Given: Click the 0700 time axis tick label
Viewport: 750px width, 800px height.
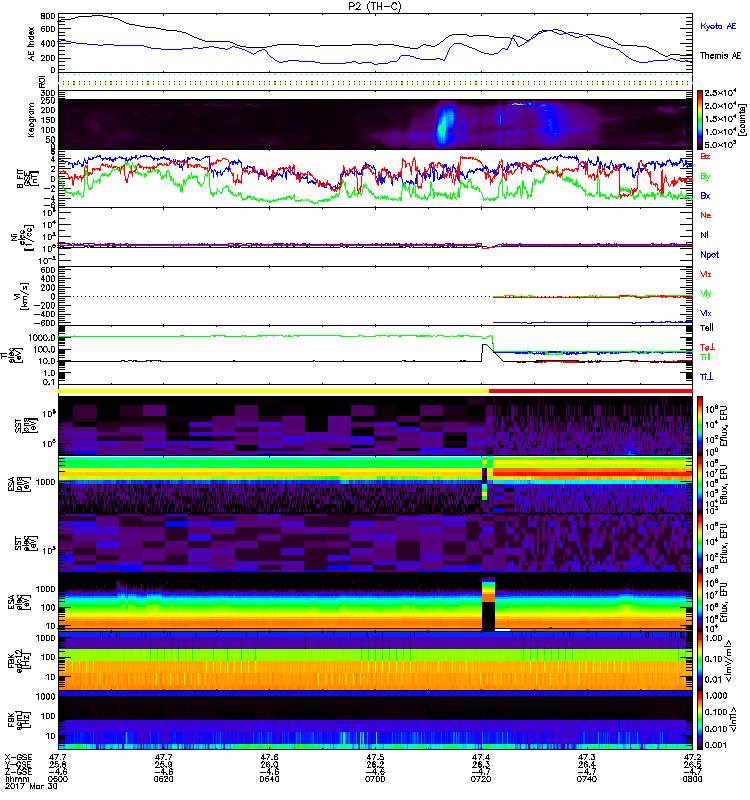Looking at the screenshot, I should point(375,779).
